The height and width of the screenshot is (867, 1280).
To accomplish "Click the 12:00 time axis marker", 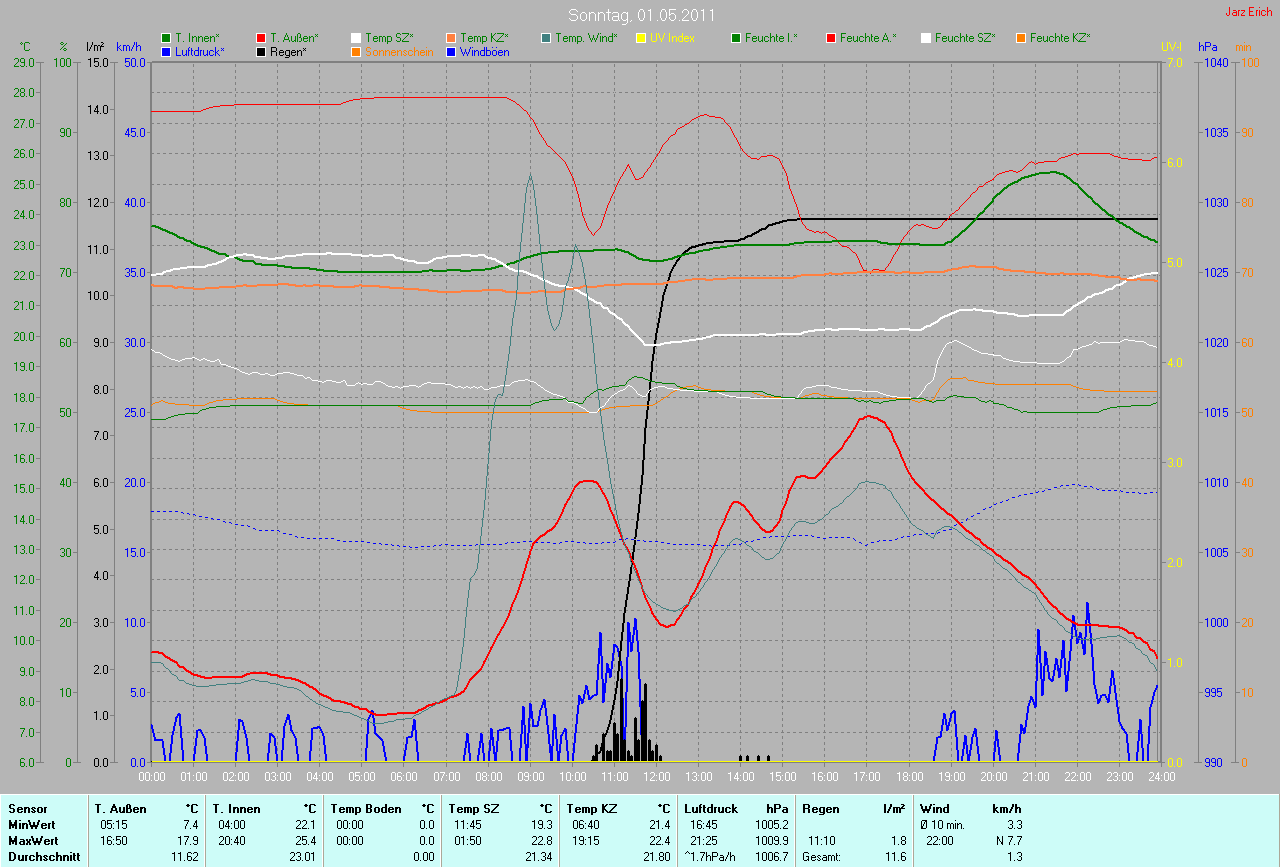I will point(656,776).
